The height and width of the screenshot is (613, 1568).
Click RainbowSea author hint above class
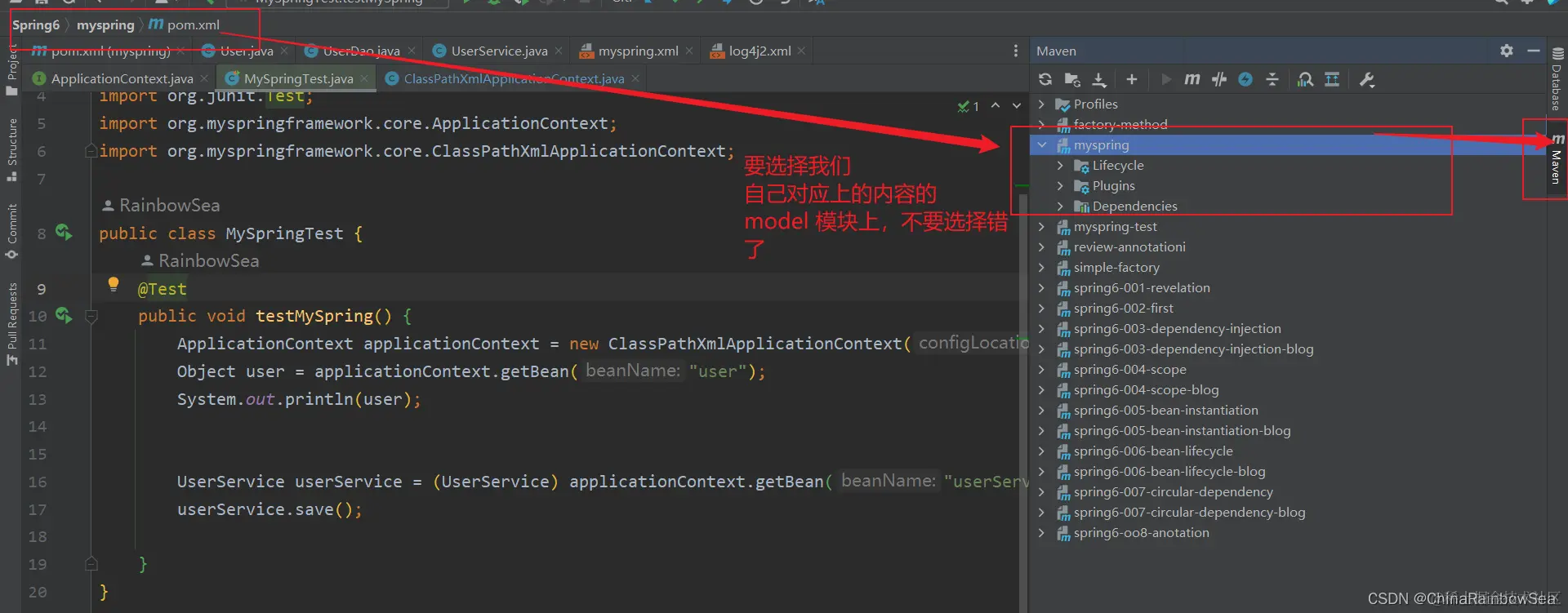(161, 205)
